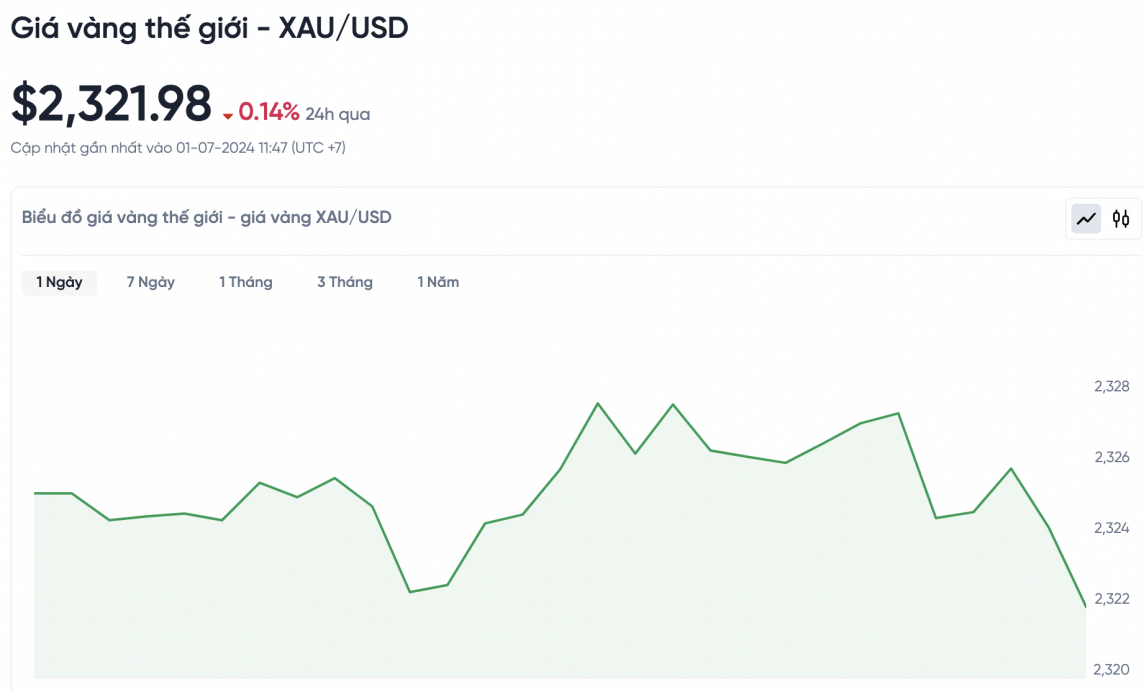
Task: Open the 3 Tháng chart range
Action: tap(345, 282)
